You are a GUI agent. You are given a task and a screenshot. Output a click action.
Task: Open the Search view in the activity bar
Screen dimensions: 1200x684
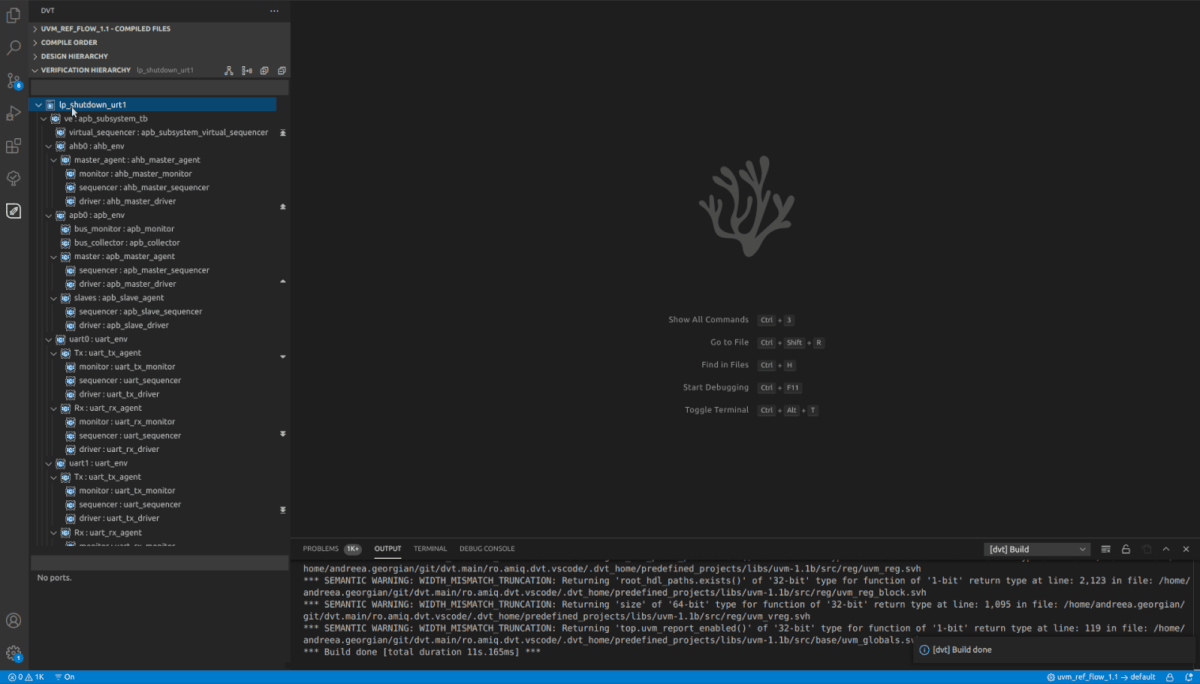click(13, 47)
